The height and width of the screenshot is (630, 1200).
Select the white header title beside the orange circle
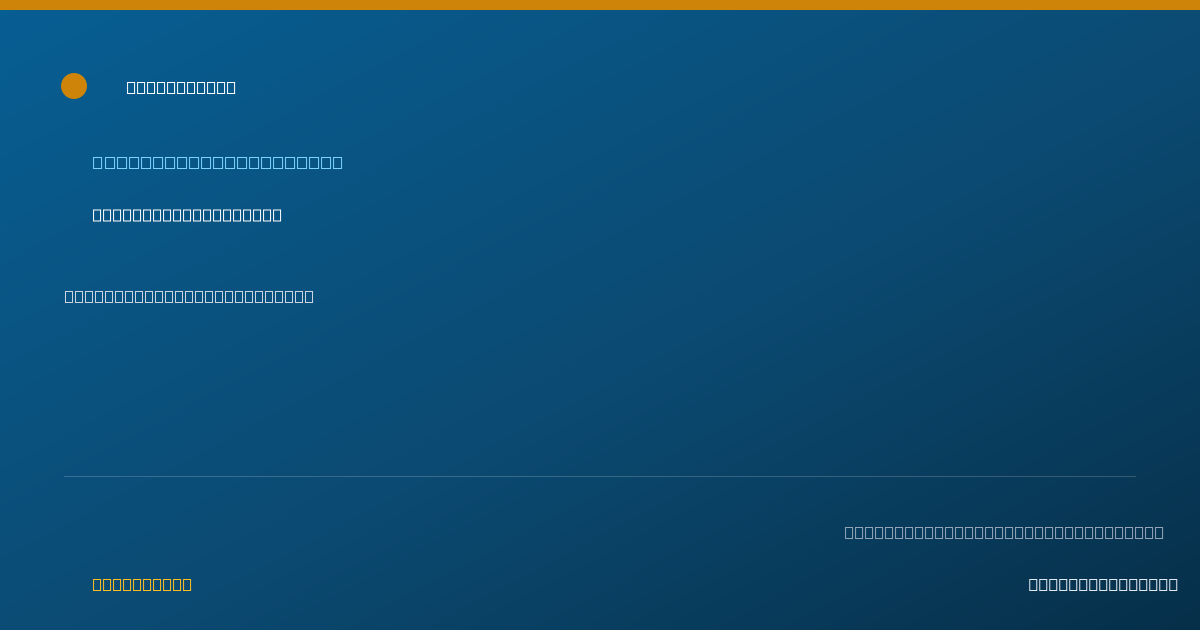[x=181, y=87]
